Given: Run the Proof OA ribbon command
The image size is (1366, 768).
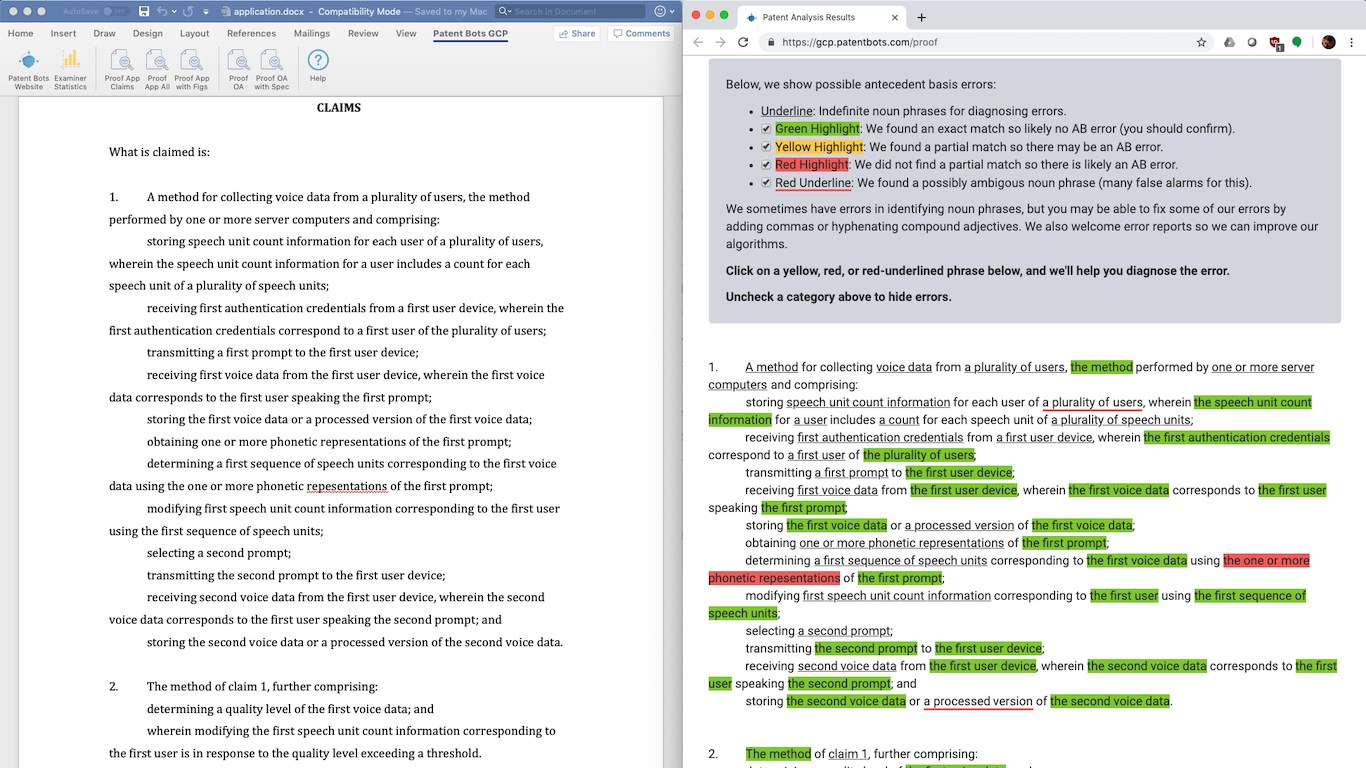Looking at the screenshot, I should (238, 70).
